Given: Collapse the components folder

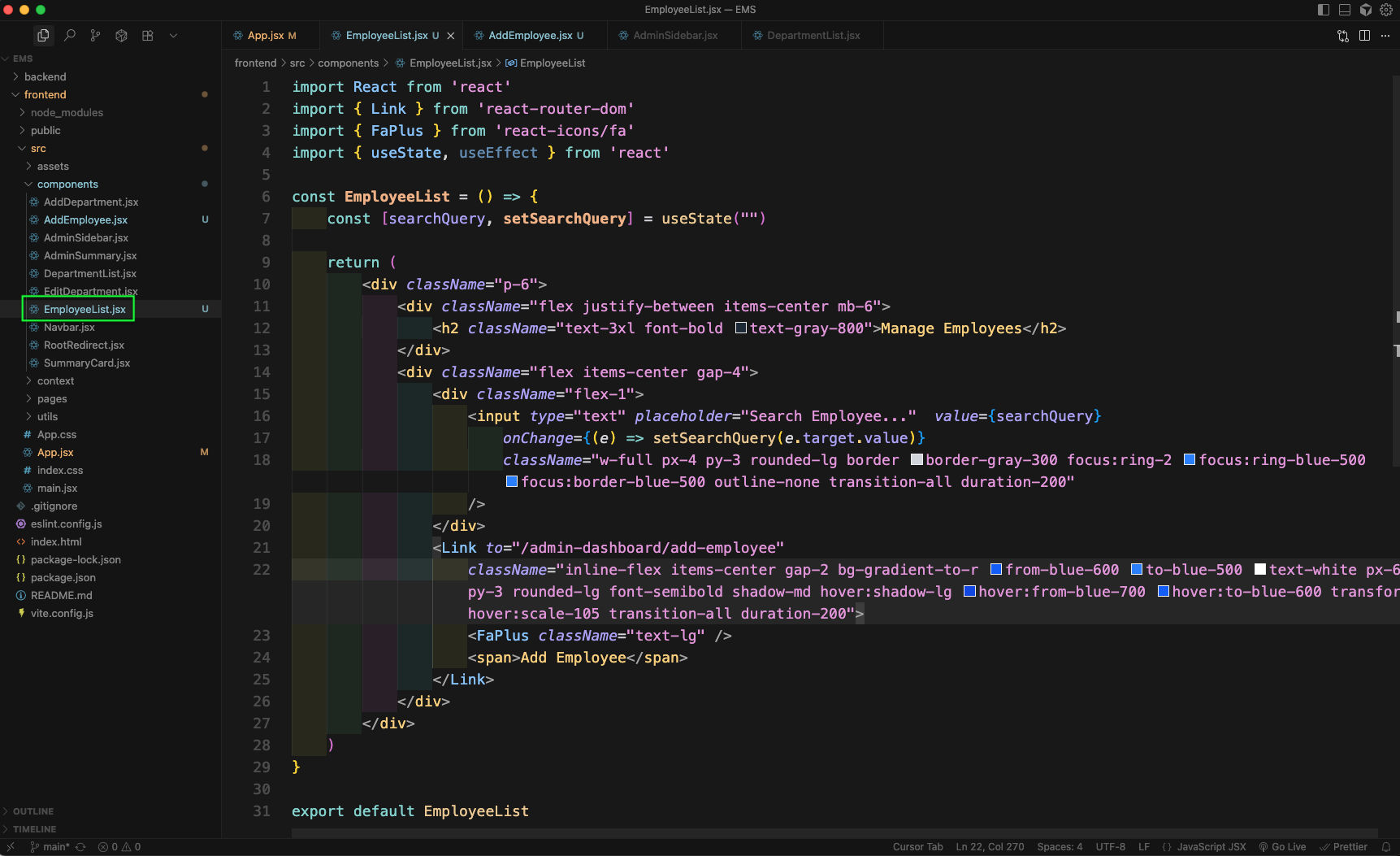Looking at the screenshot, I should [111, 184].
